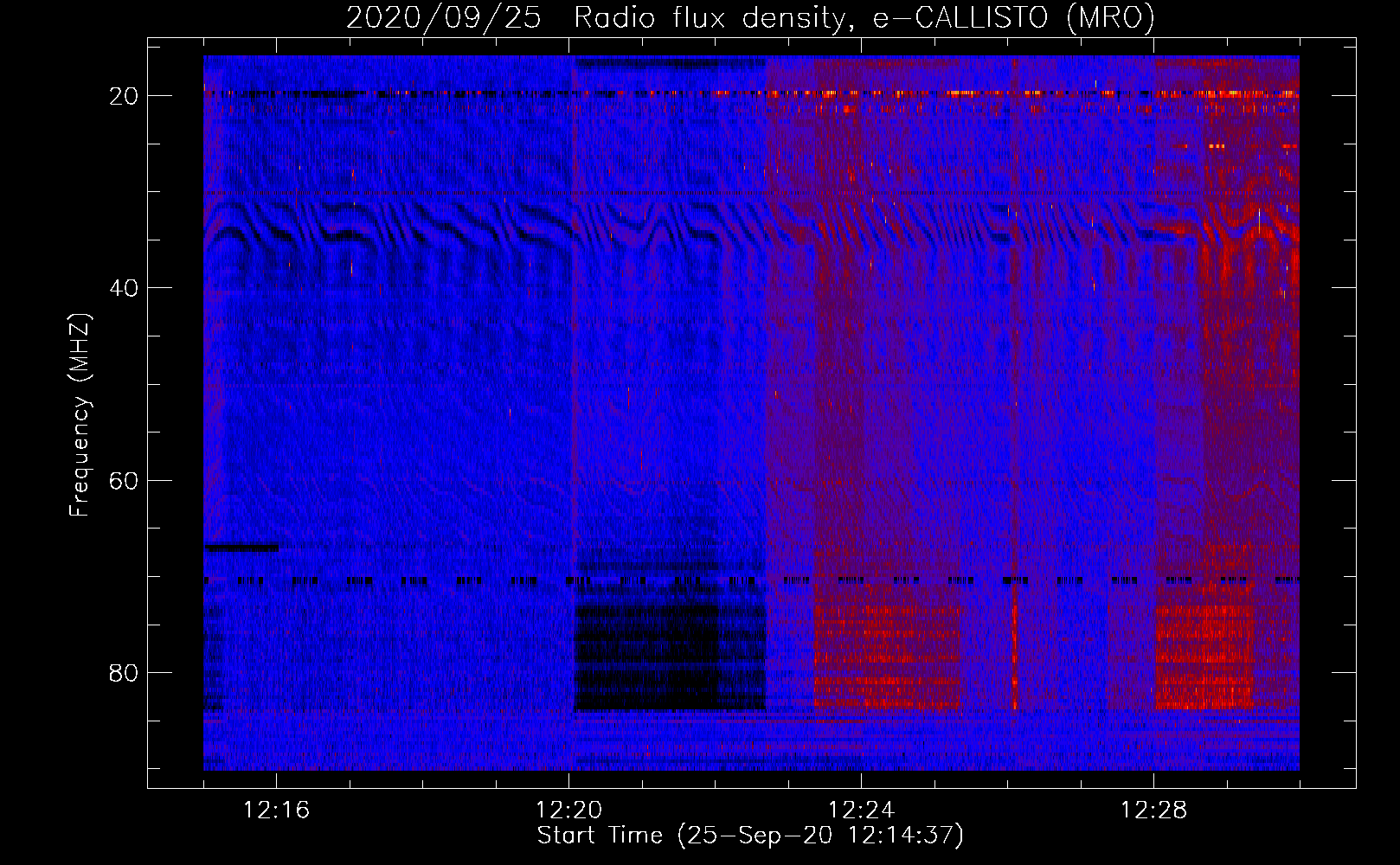Click the 12:20 time tick label
The image size is (1400, 865).
tap(569, 811)
